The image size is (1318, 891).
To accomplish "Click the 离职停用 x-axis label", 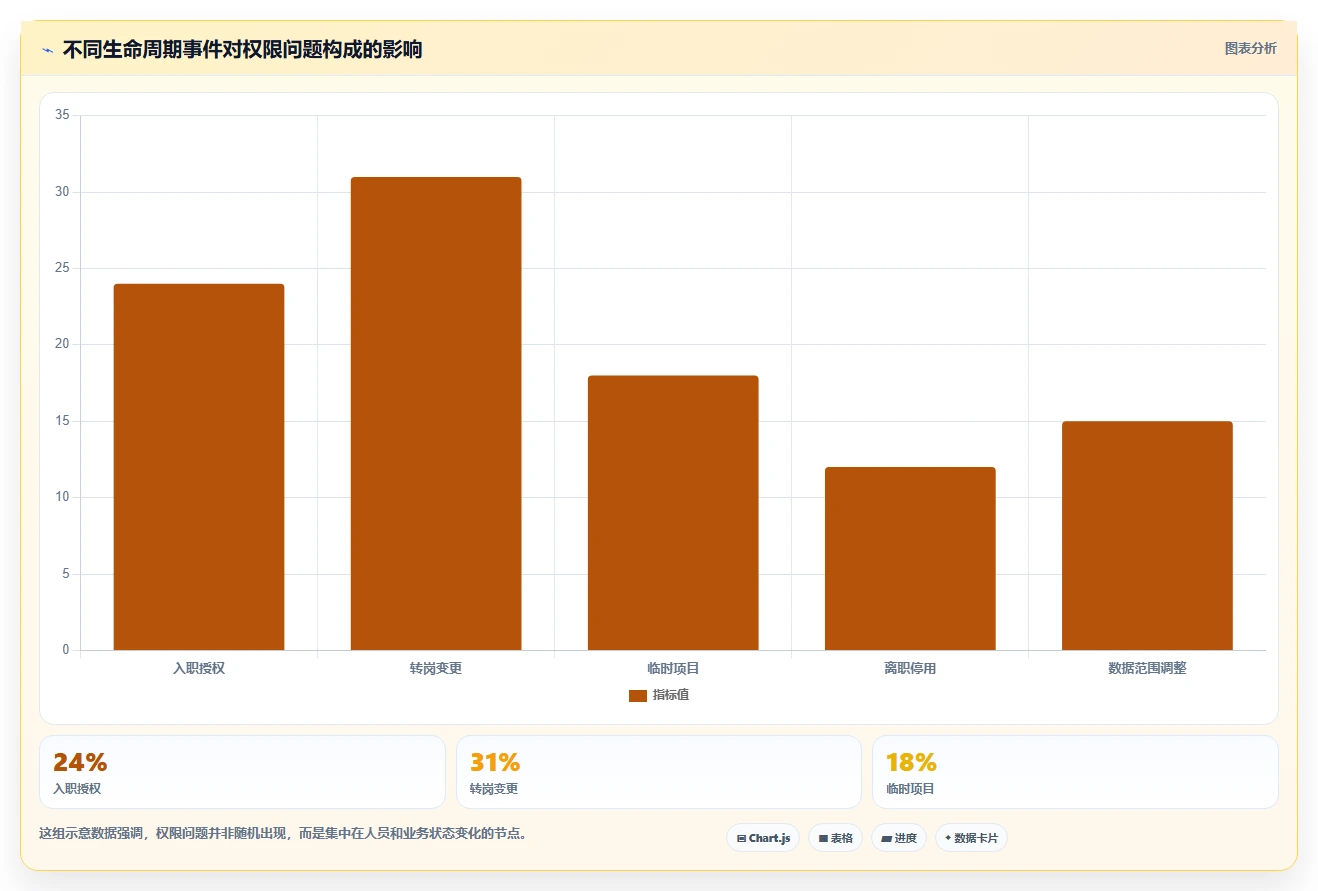I will [910, 668].
